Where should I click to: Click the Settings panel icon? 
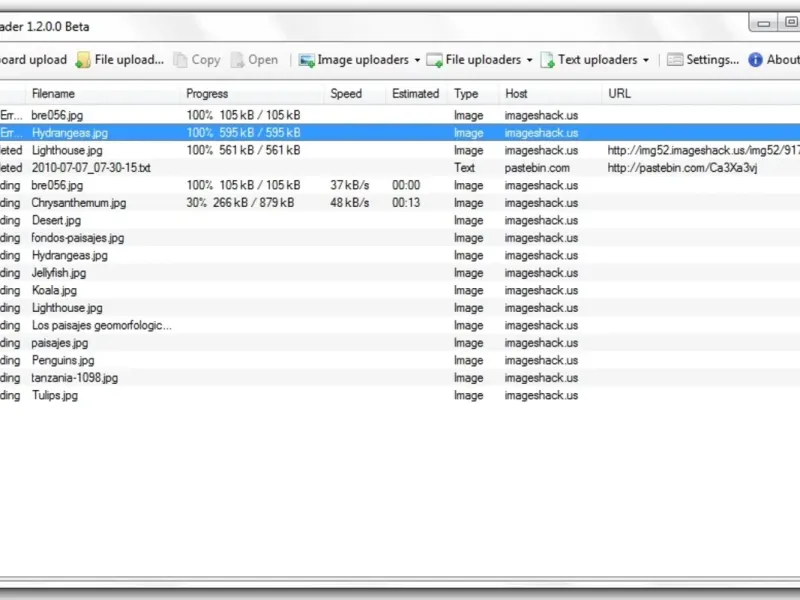(x=674, y=60)
